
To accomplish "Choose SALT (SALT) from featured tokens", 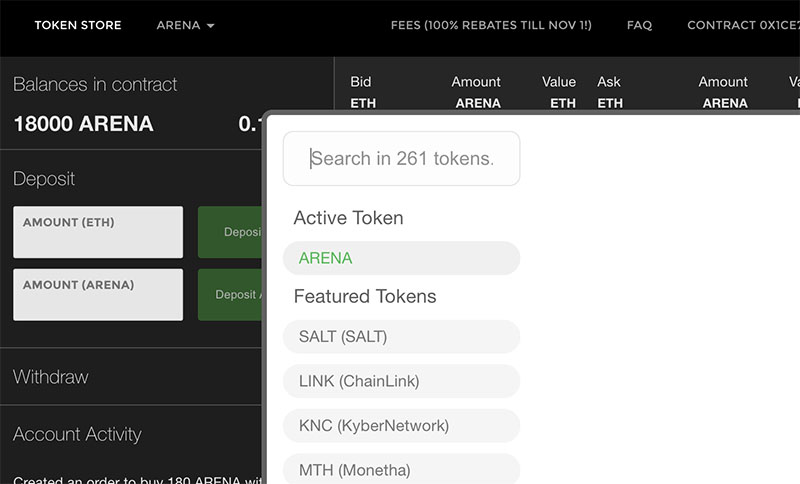I will pyautogui.click(x=402, y=337).
